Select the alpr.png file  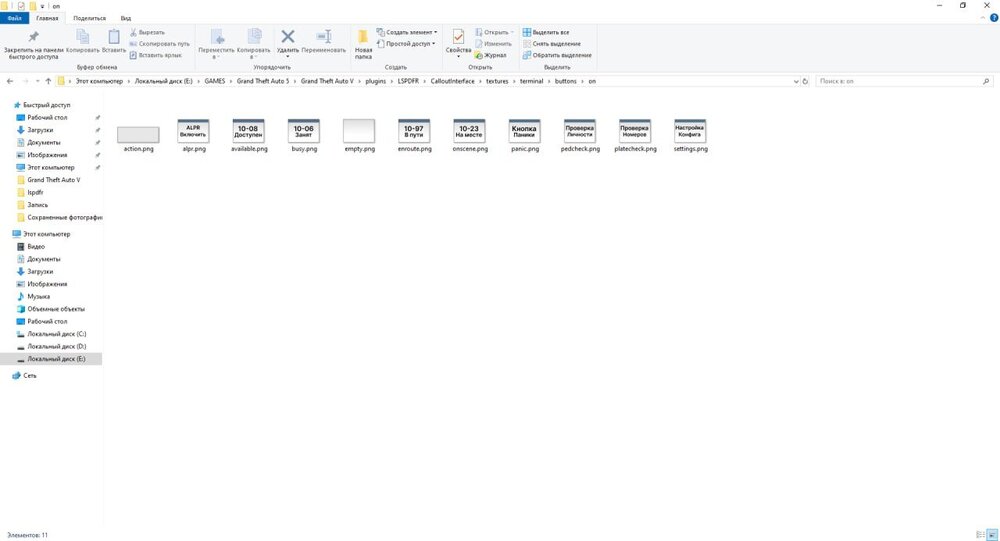(x=194, y=135)
